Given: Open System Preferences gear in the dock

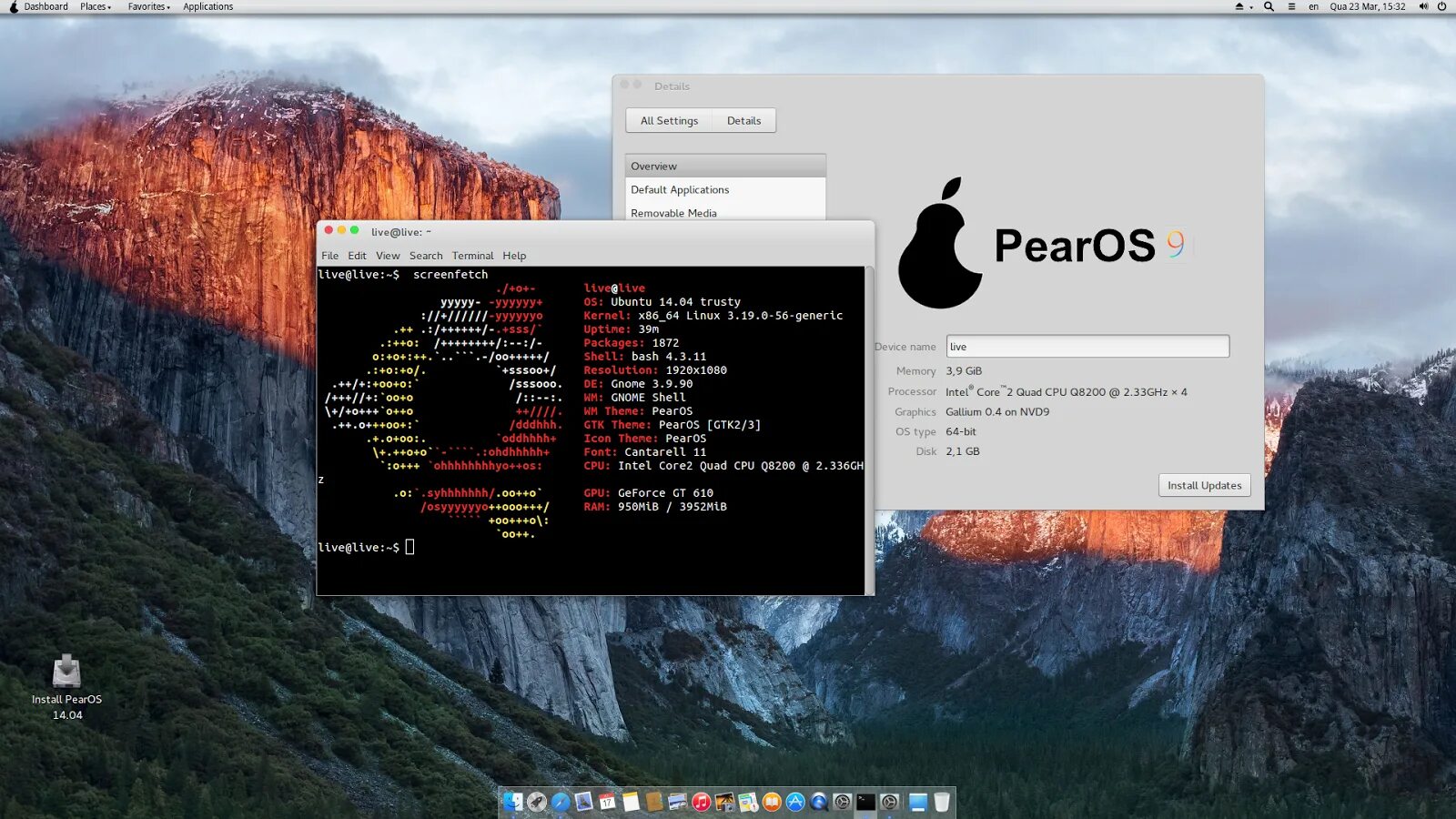Looking at the screenshot, I should (x=842, y=803).
